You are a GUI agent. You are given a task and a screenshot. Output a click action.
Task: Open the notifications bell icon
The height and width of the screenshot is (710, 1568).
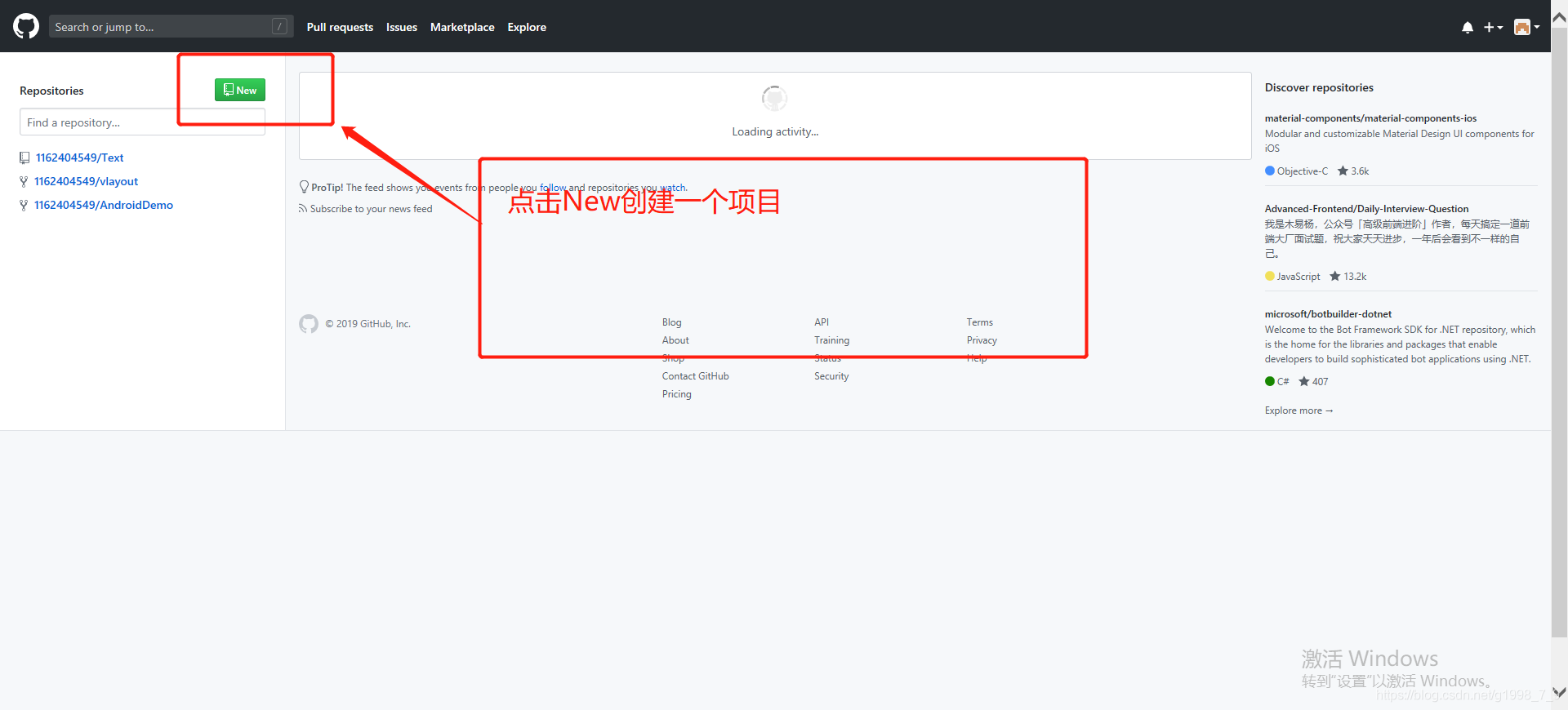click(1468, 27)
